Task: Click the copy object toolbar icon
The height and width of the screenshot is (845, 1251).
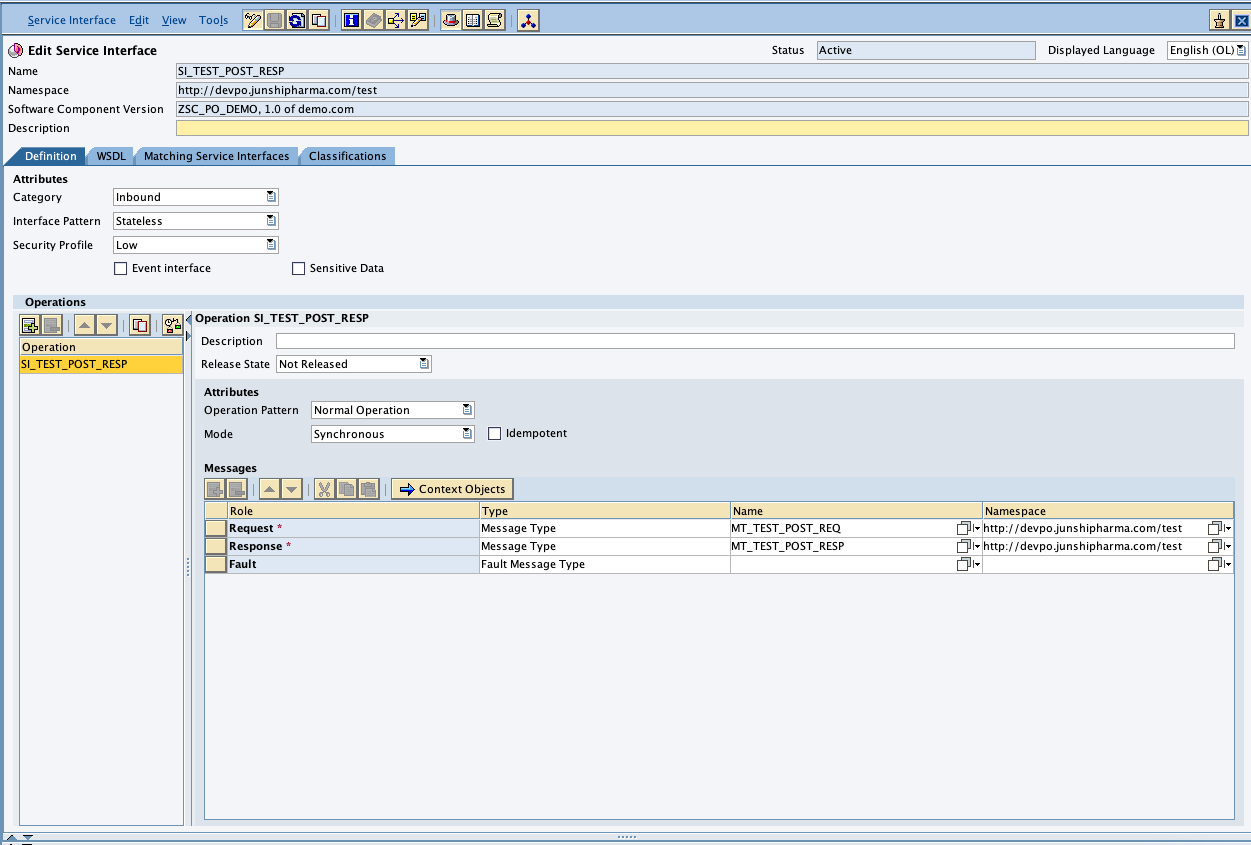Action: (319, 20)
